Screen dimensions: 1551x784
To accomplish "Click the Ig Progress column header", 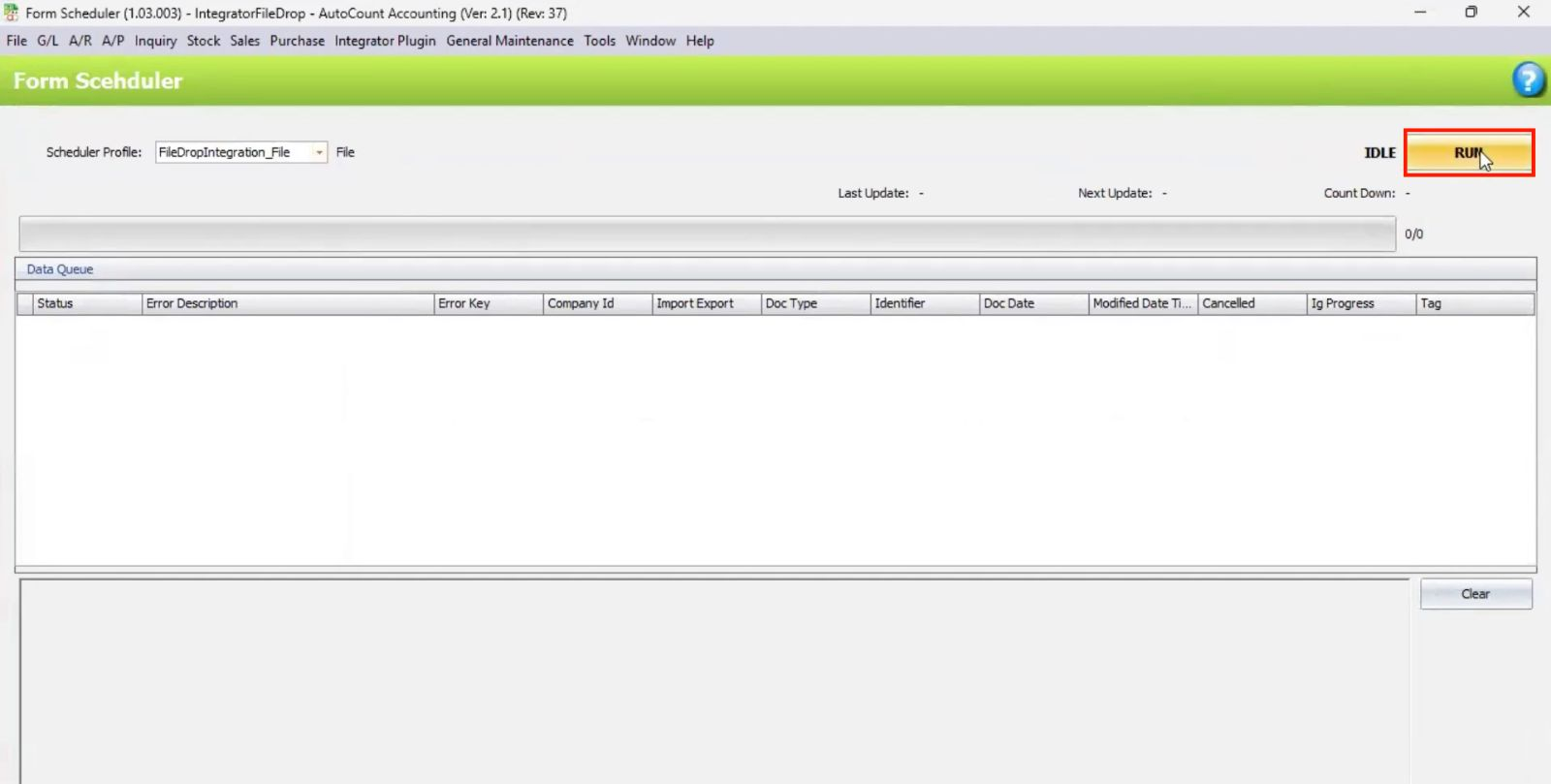I will [x=1360, y=303].
